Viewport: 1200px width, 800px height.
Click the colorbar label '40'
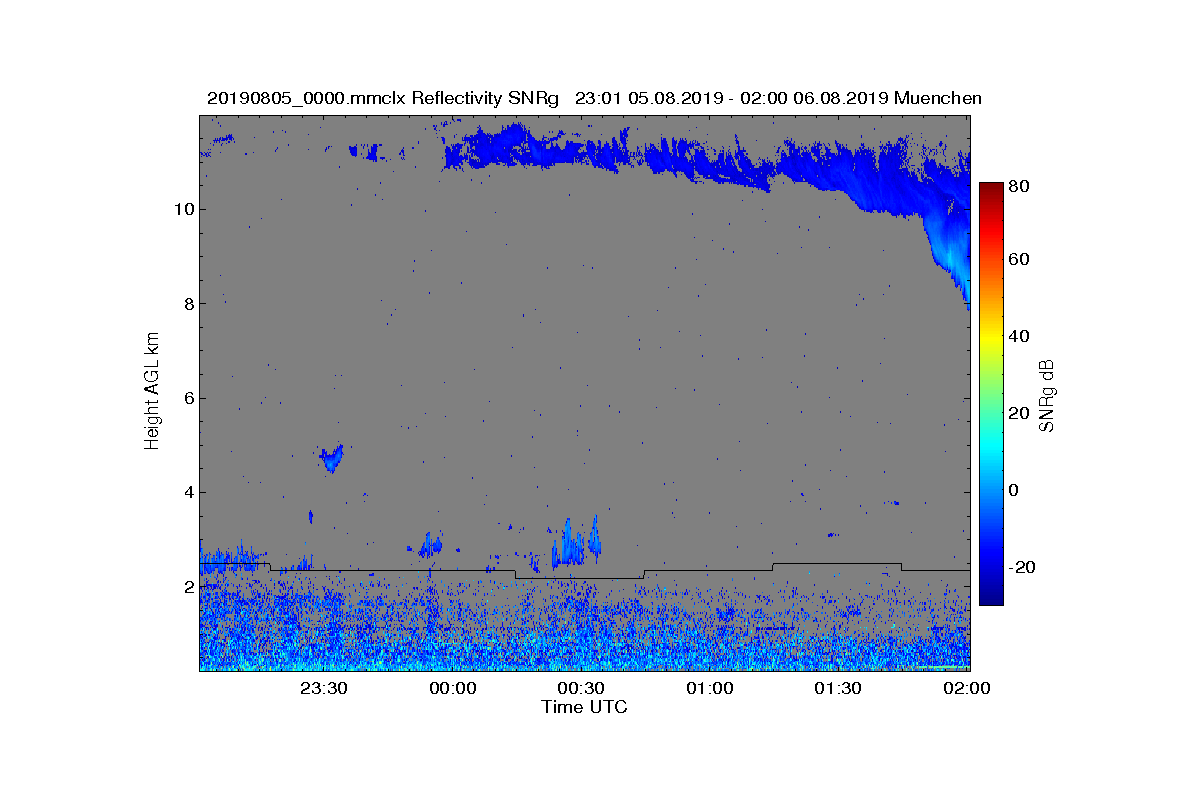point(1020,336)
